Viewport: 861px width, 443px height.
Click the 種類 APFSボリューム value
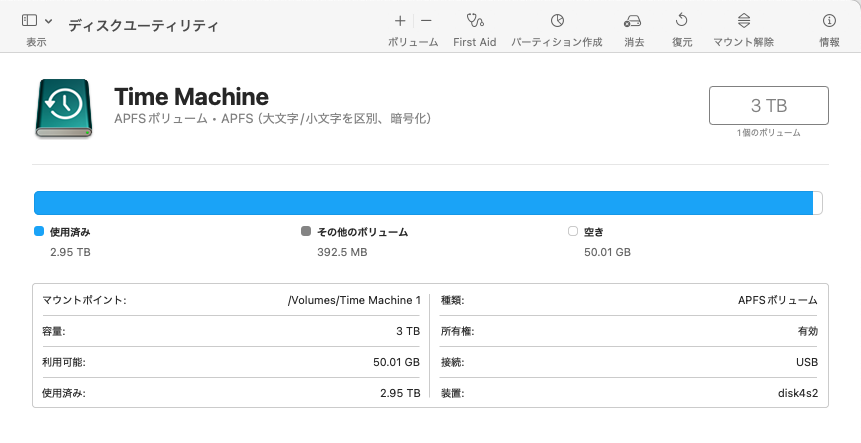pyautogui.click(x=778, y=300)
